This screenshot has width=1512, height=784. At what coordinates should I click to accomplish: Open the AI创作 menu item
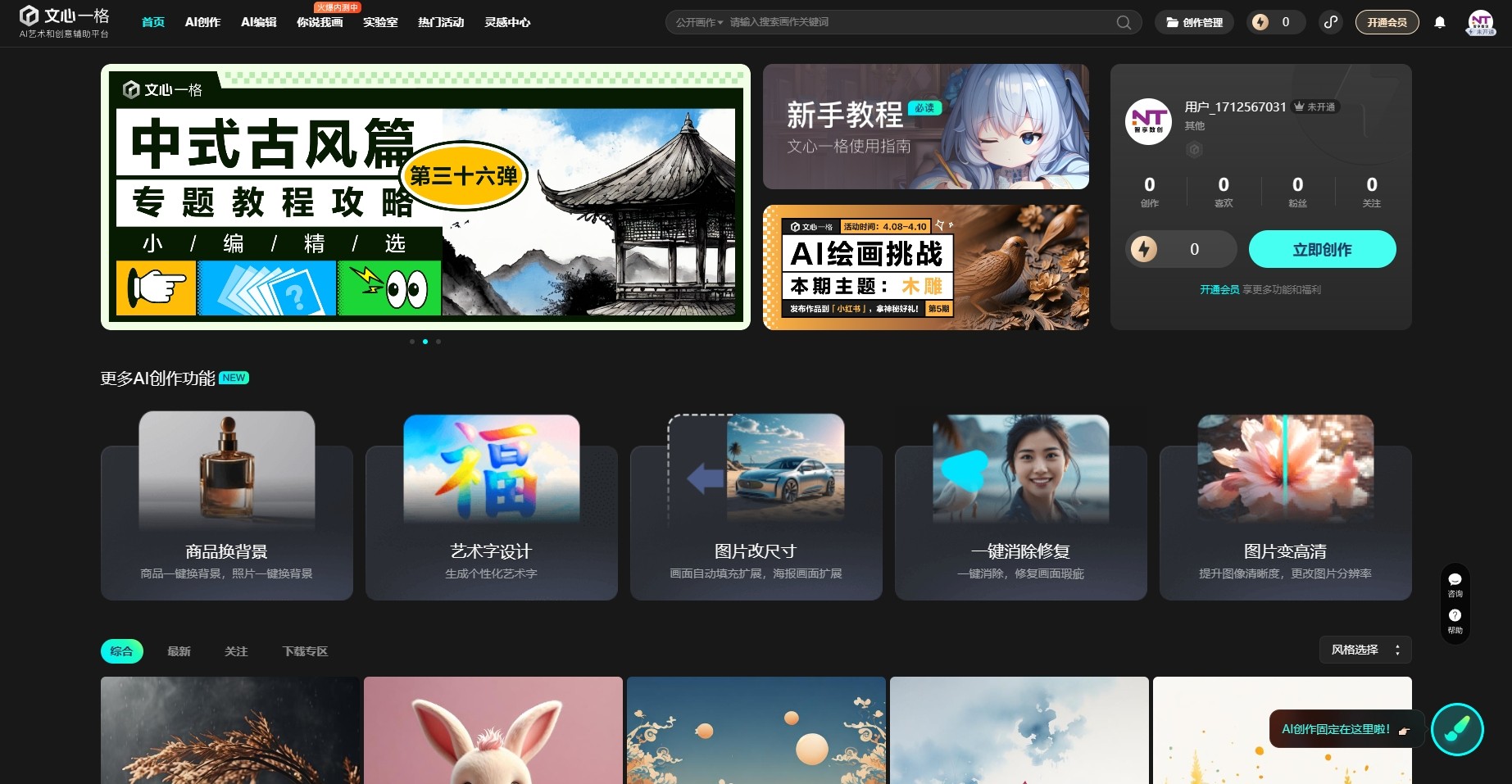pyautogui.click(x=202, y=22)
